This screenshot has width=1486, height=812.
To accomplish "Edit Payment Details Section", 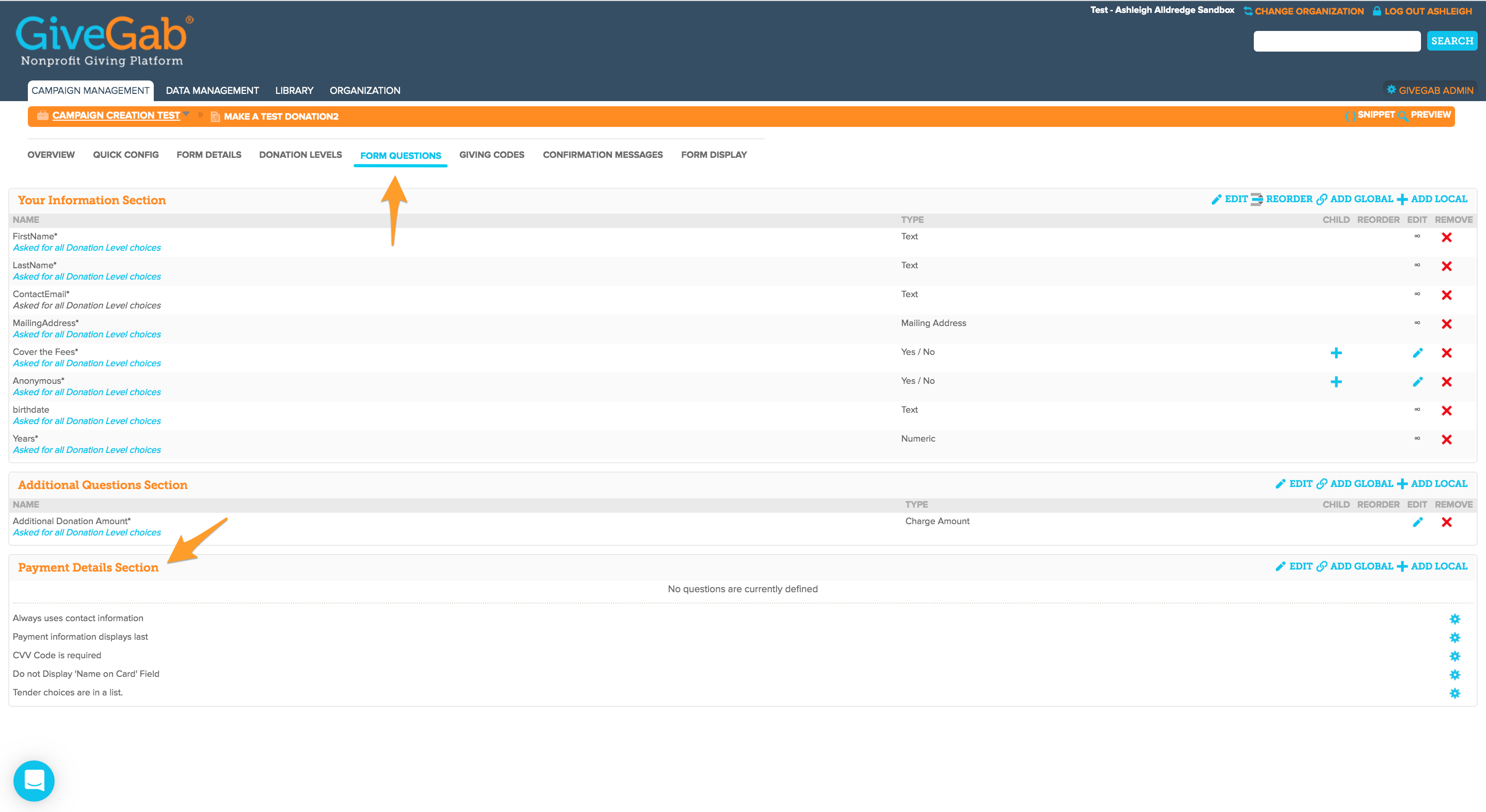I will pyautogui.click(x=1294, y=566).
